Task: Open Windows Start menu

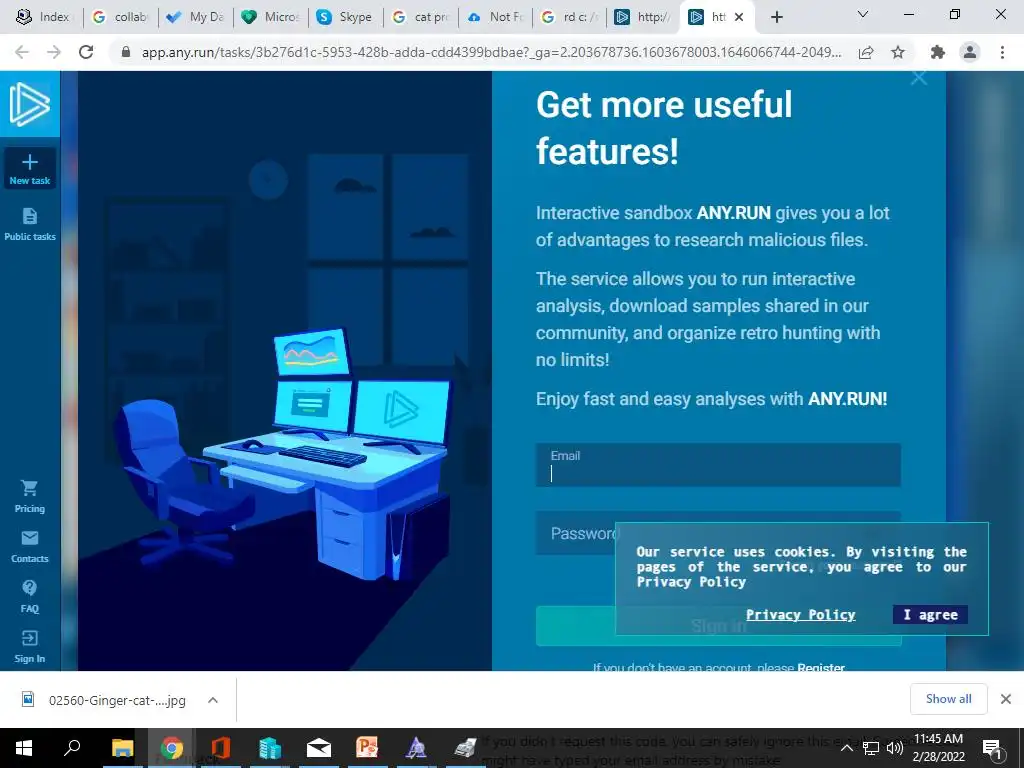Action: tap(24, 748)
